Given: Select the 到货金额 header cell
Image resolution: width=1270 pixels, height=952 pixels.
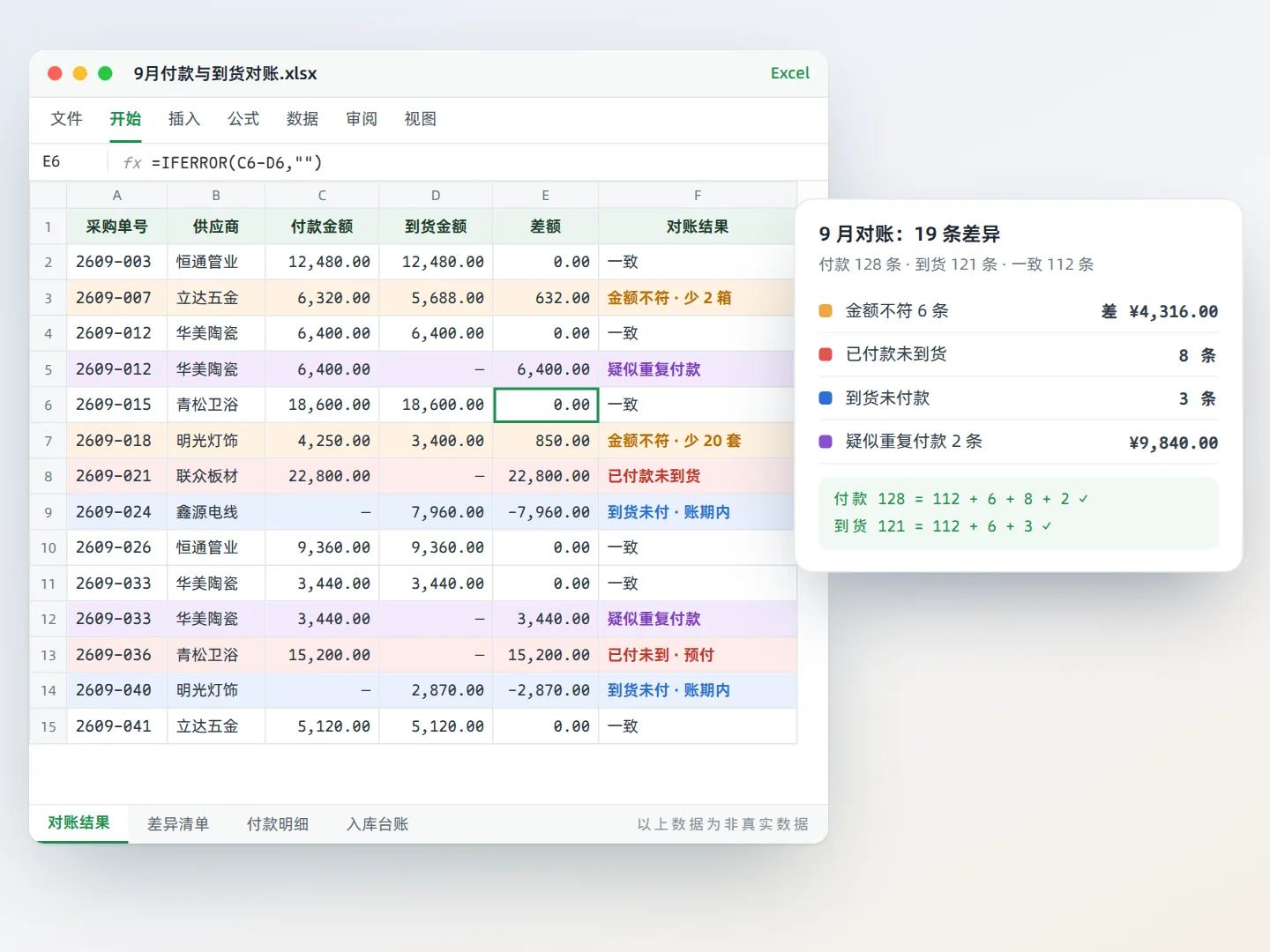Looking at the screenshot, I should pyautogui.click(x=436, y=227).
